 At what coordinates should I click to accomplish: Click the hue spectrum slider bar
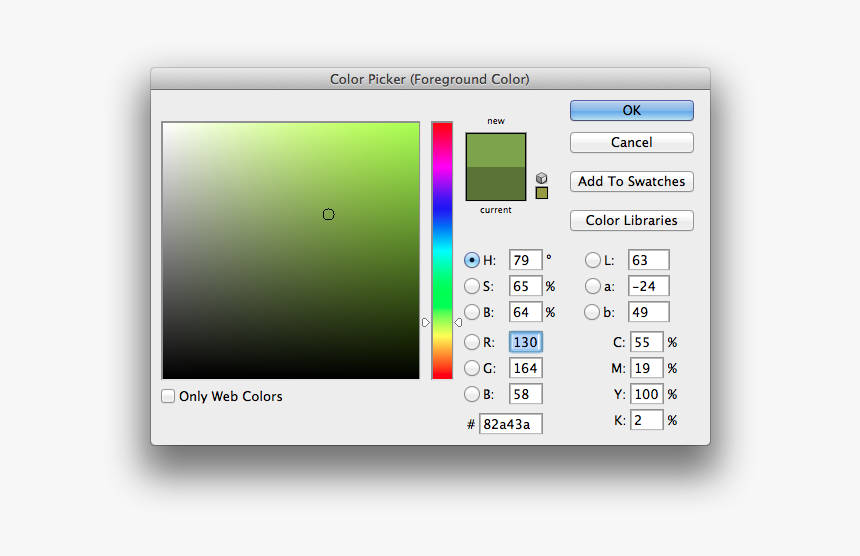pos(442,251)
